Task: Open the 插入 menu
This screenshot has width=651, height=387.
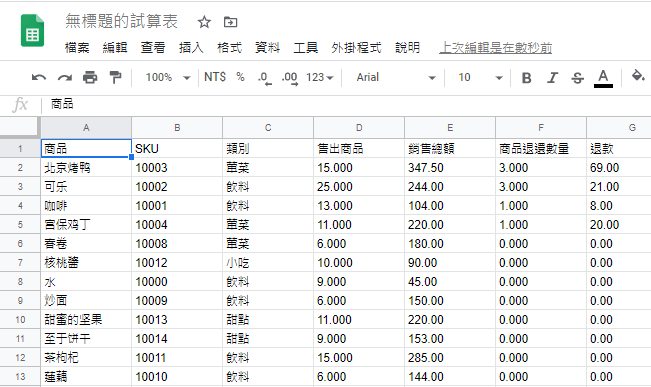Action: 191,48
